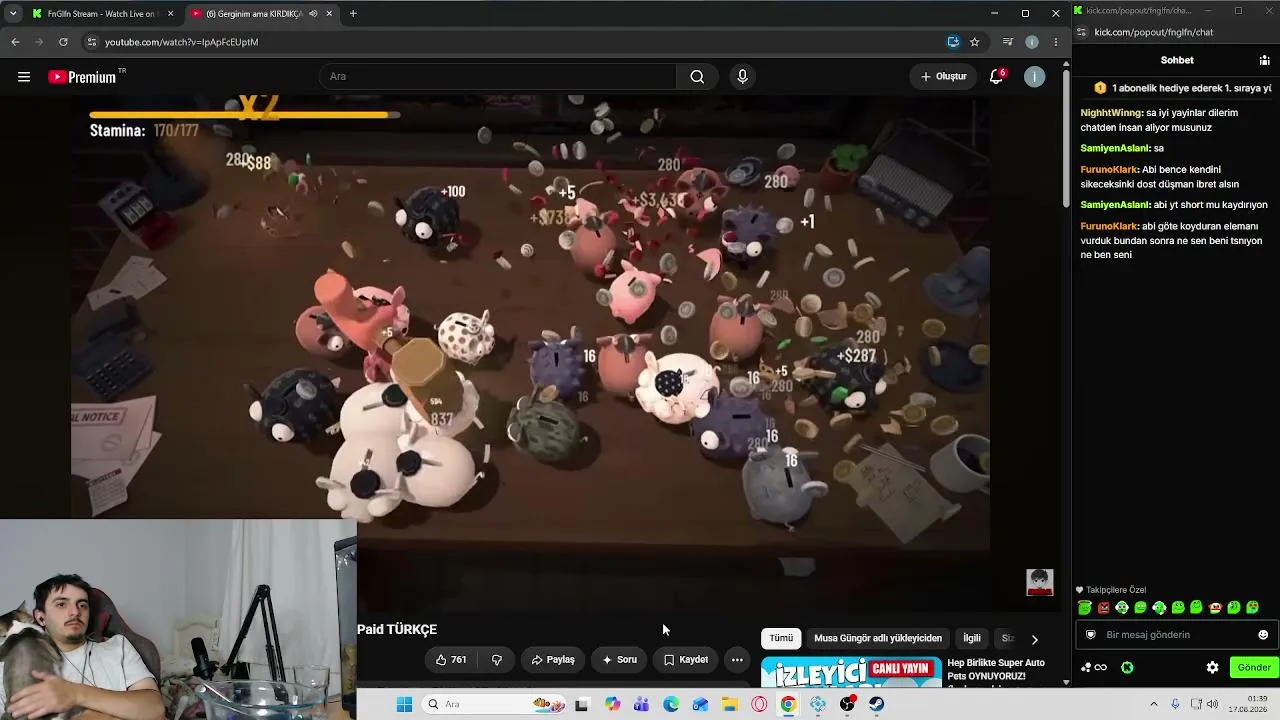Click the first "SamiyenAslanl" username ("sa" message)
Viewport: 1280px width, 720px height.
click(x=1115, y=149)
